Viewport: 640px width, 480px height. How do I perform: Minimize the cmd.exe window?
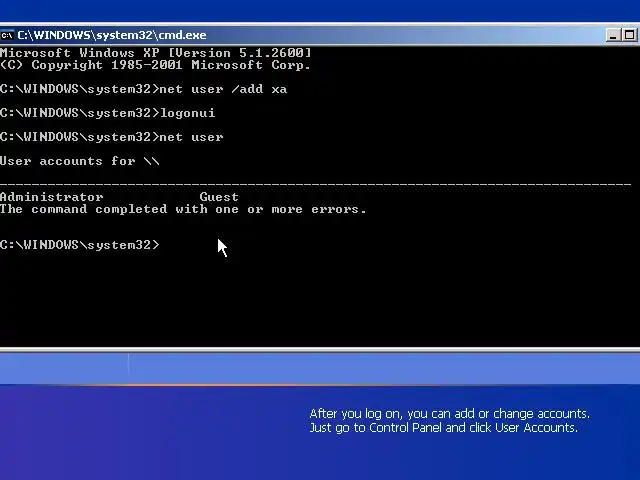612,36
